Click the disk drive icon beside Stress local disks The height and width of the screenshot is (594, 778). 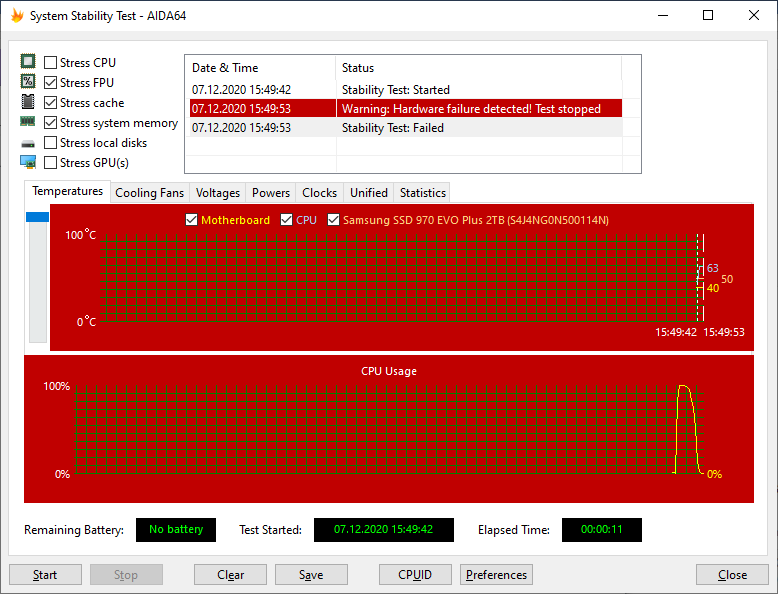(x=28, y=144)
